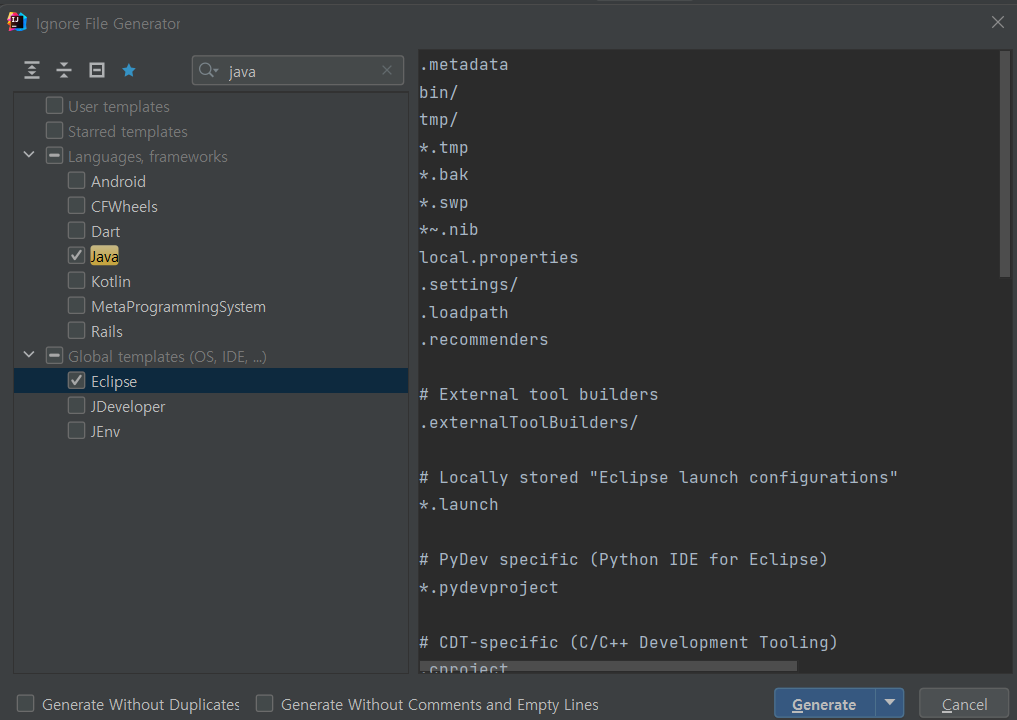Click the '.settings/' preview line
This screenshot has height=720, width=1017.
point(469,285)
